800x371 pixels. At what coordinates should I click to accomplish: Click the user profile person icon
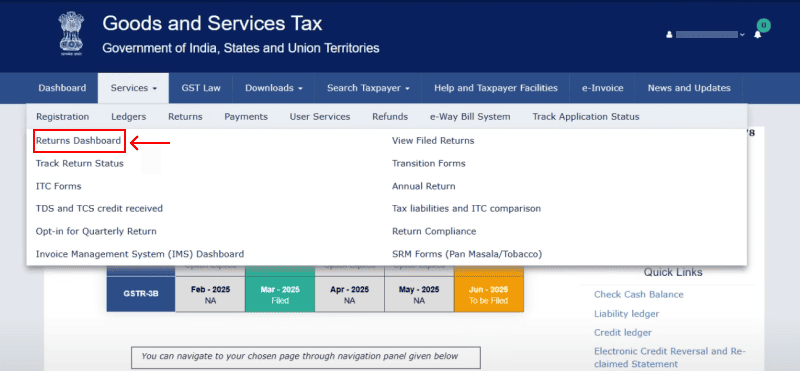pyautogui.click(x=669, y=35)
